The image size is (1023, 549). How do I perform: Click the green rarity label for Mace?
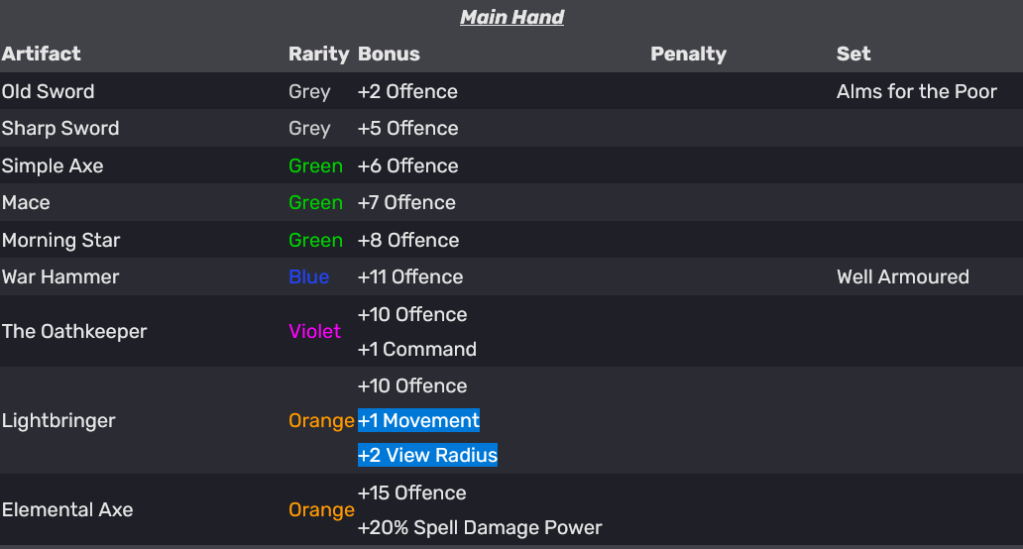(315, 203)
